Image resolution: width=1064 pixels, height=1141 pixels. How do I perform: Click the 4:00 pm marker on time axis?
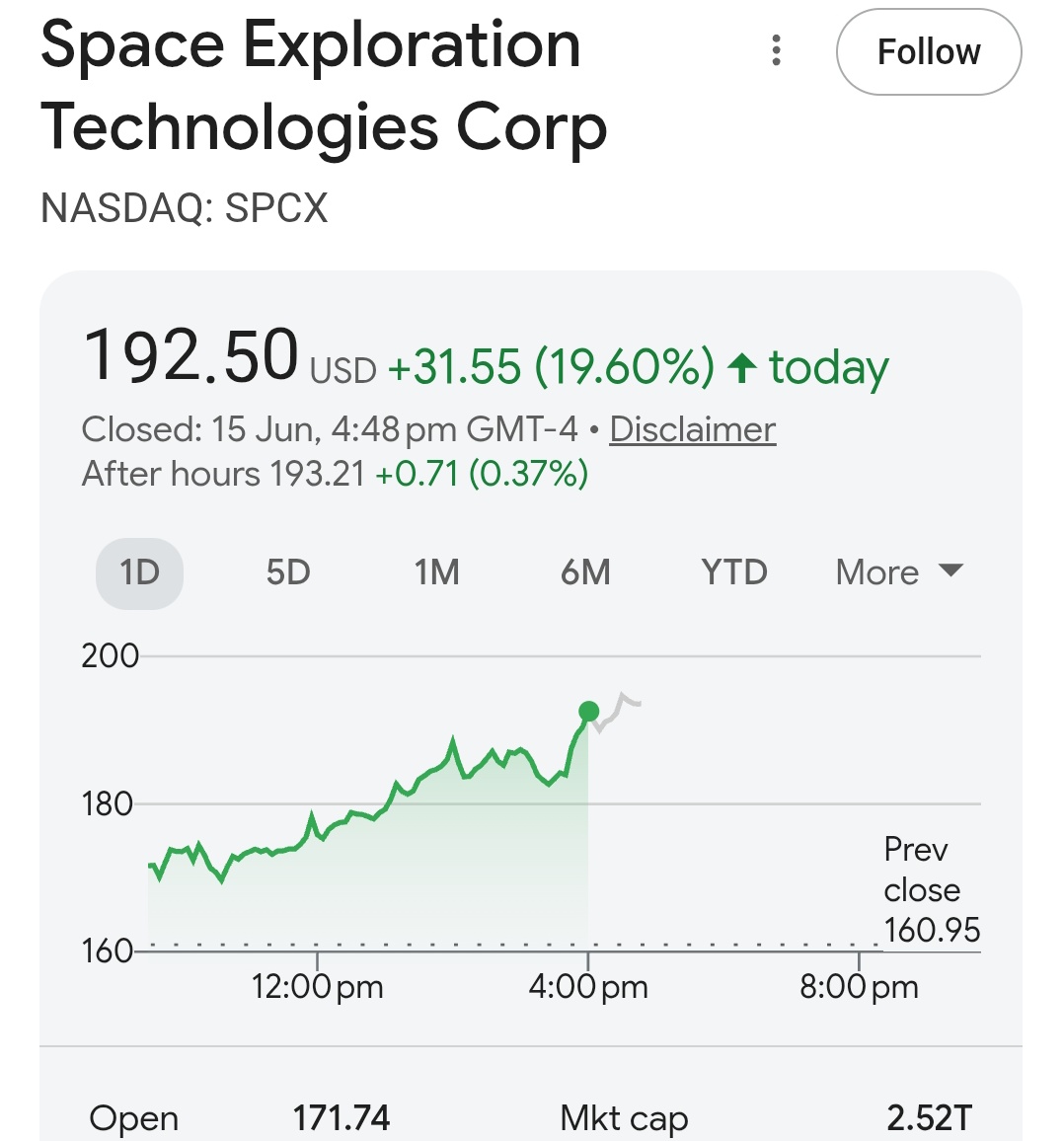588,987
